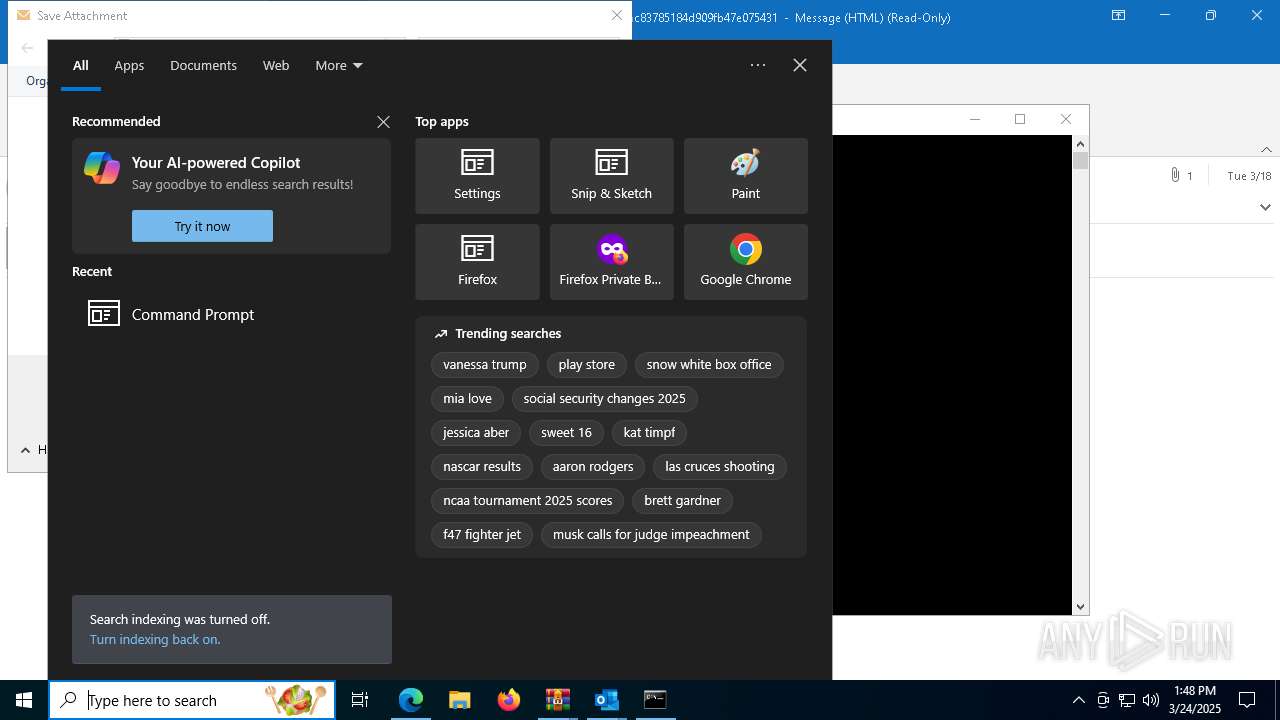Click the taskbar clock date
1280x720 pixels.
[1195, 700]
